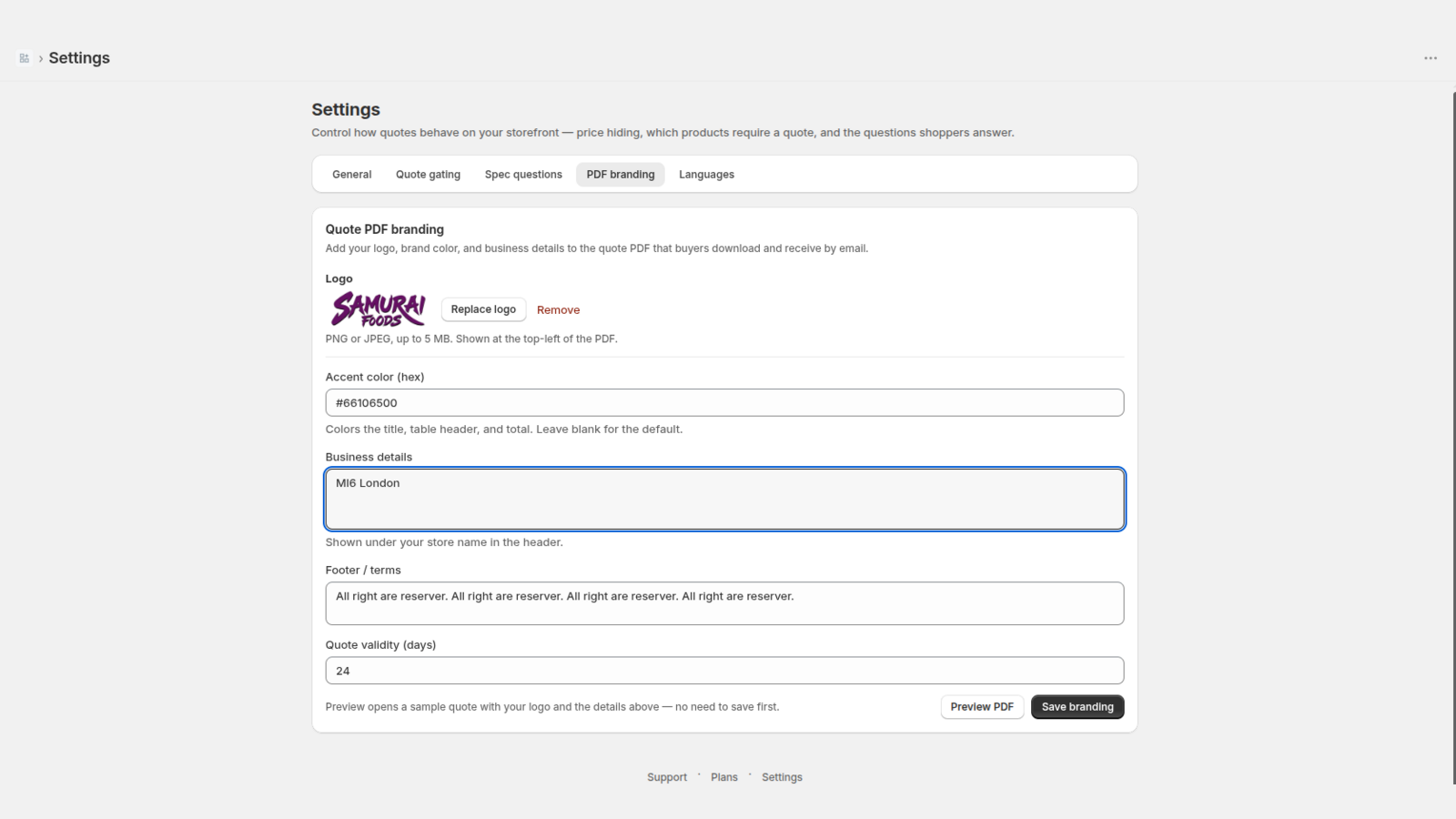Click the Settings footer link
Screen dimensions: 1456x819
[782, 777]
